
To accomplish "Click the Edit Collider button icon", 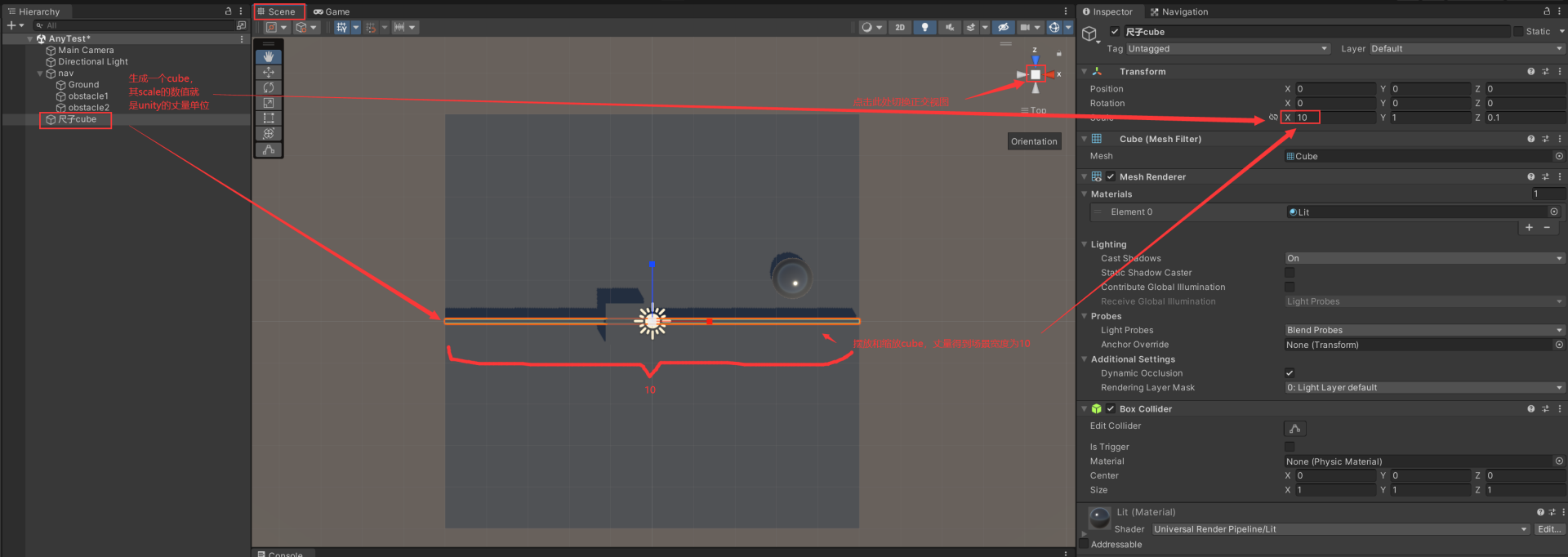I will click(x=1294, y=429).
